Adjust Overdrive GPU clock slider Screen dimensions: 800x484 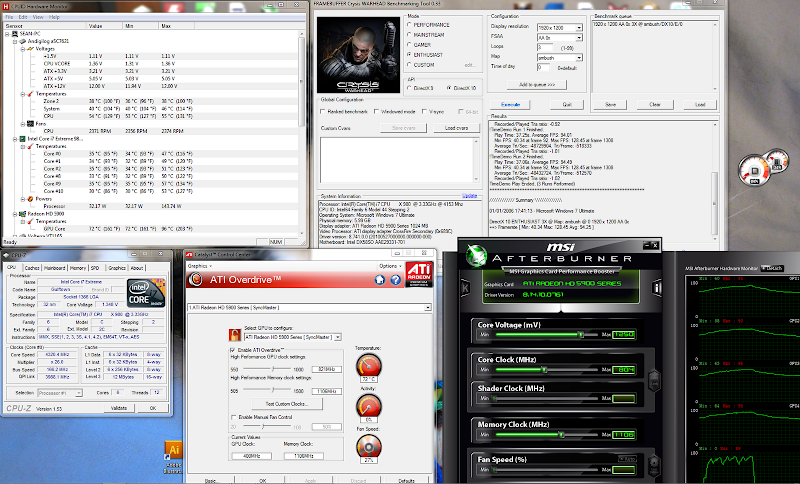[273, 369]
